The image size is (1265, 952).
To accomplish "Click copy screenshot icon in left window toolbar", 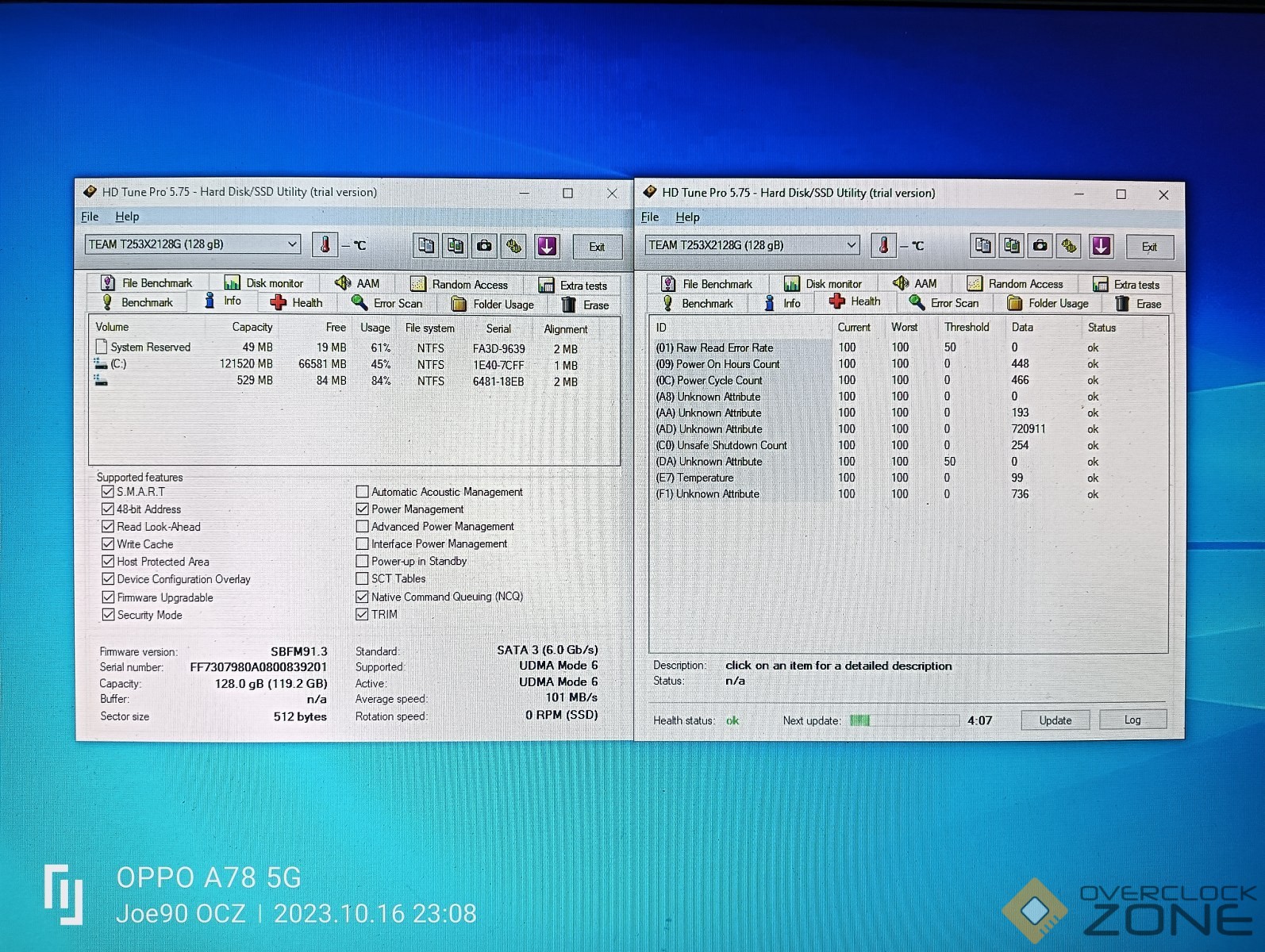I will 456,246.
